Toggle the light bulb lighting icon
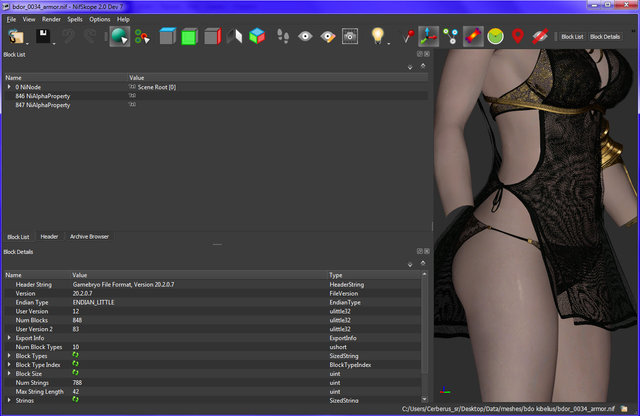640x416 pixels. 379,36
